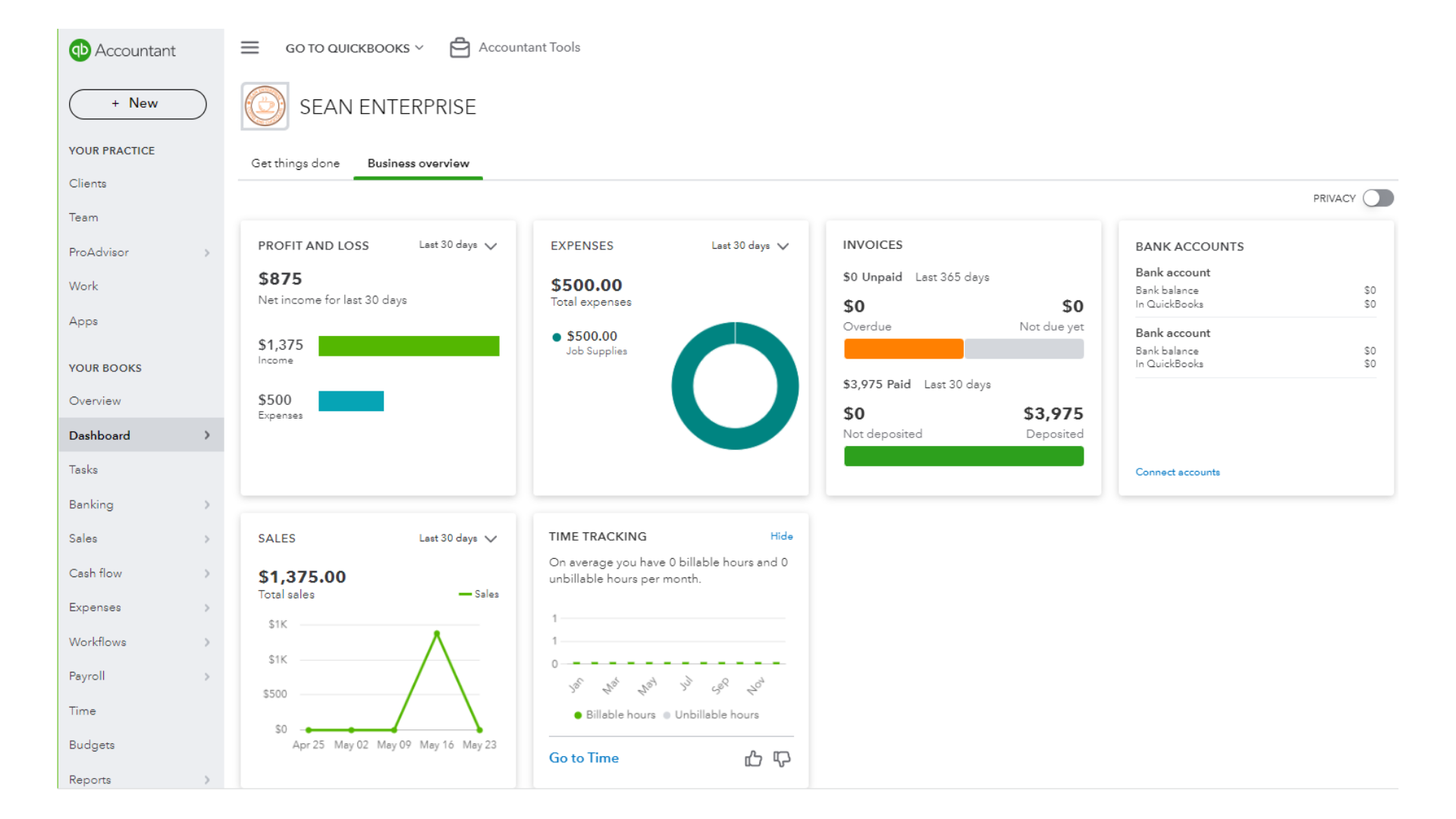Viewport: 1456px width, 819px height.
Task: Click the thumbs up feedback icon
Action: point(753,758)
